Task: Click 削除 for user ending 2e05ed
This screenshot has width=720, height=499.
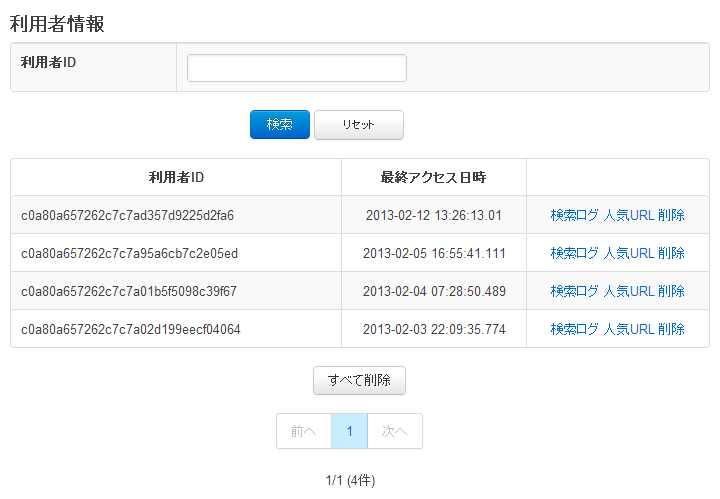Action: 671,253
